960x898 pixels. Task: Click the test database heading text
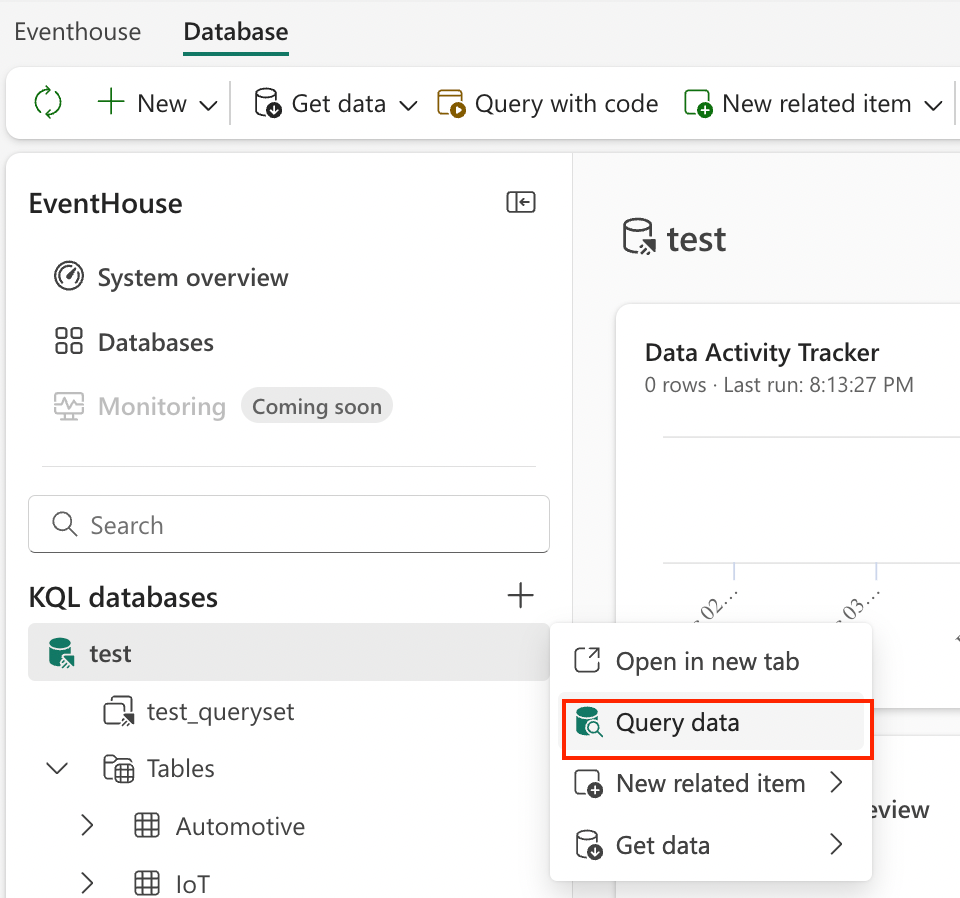point(696,239)
